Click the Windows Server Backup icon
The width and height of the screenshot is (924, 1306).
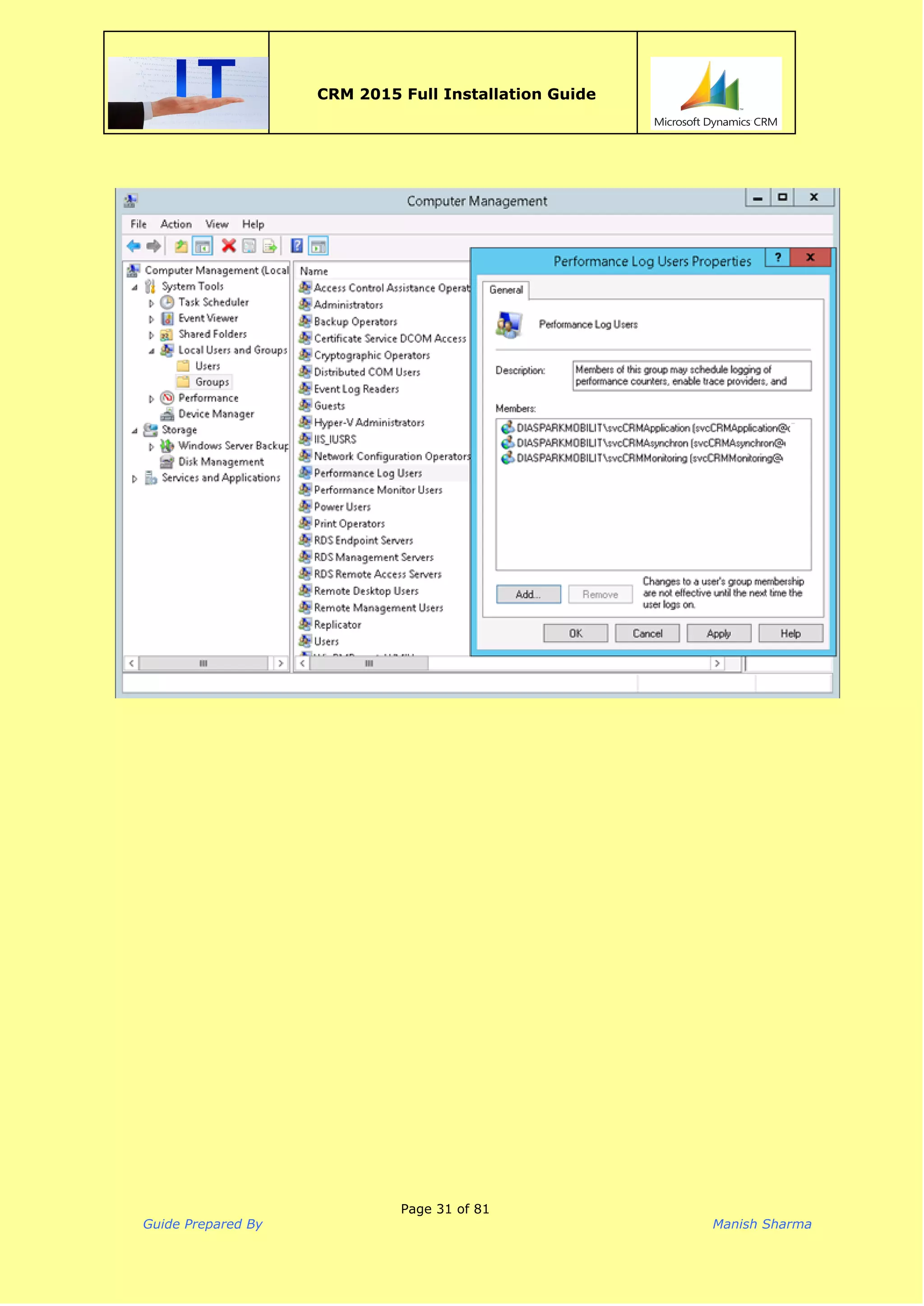[x=167, y=446]
